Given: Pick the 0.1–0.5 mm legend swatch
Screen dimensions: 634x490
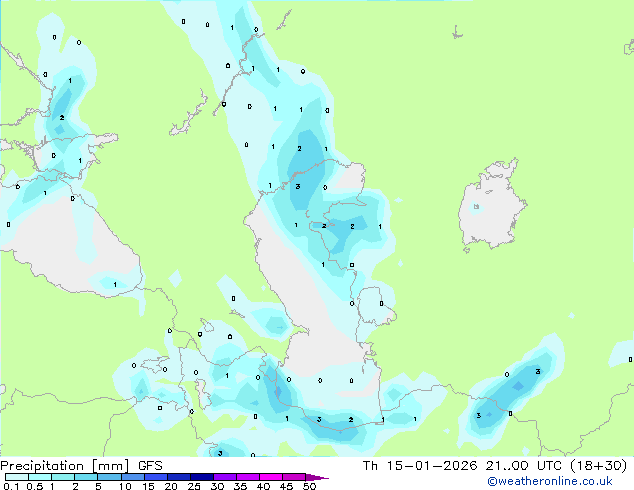Looking at the screenshot, I should pyautogui.click(x=17, y=477).
